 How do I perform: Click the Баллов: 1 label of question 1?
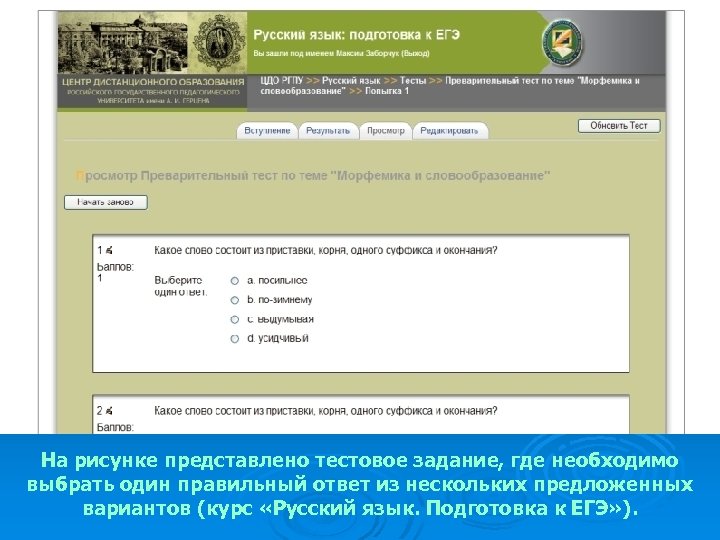pos(115,272)
